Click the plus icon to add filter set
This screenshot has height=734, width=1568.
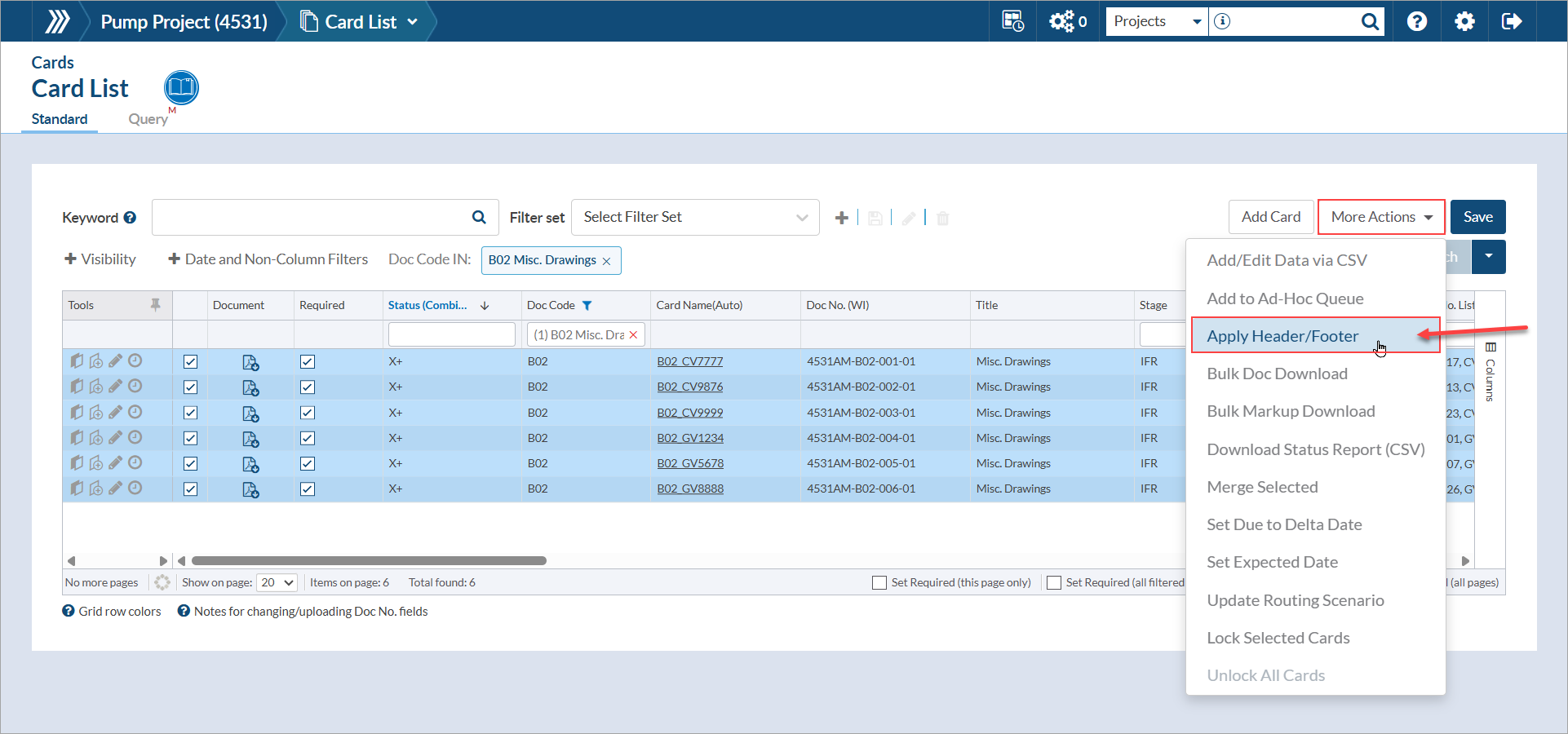[842, 218]
